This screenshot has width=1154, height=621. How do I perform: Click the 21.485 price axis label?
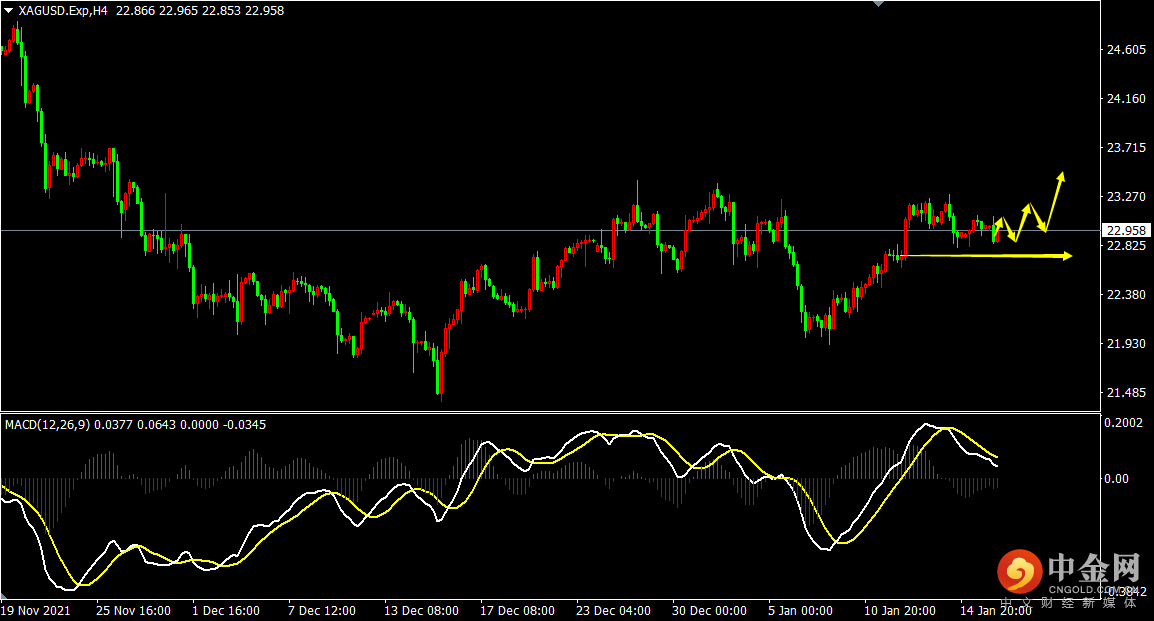(x=1126, y=393)
